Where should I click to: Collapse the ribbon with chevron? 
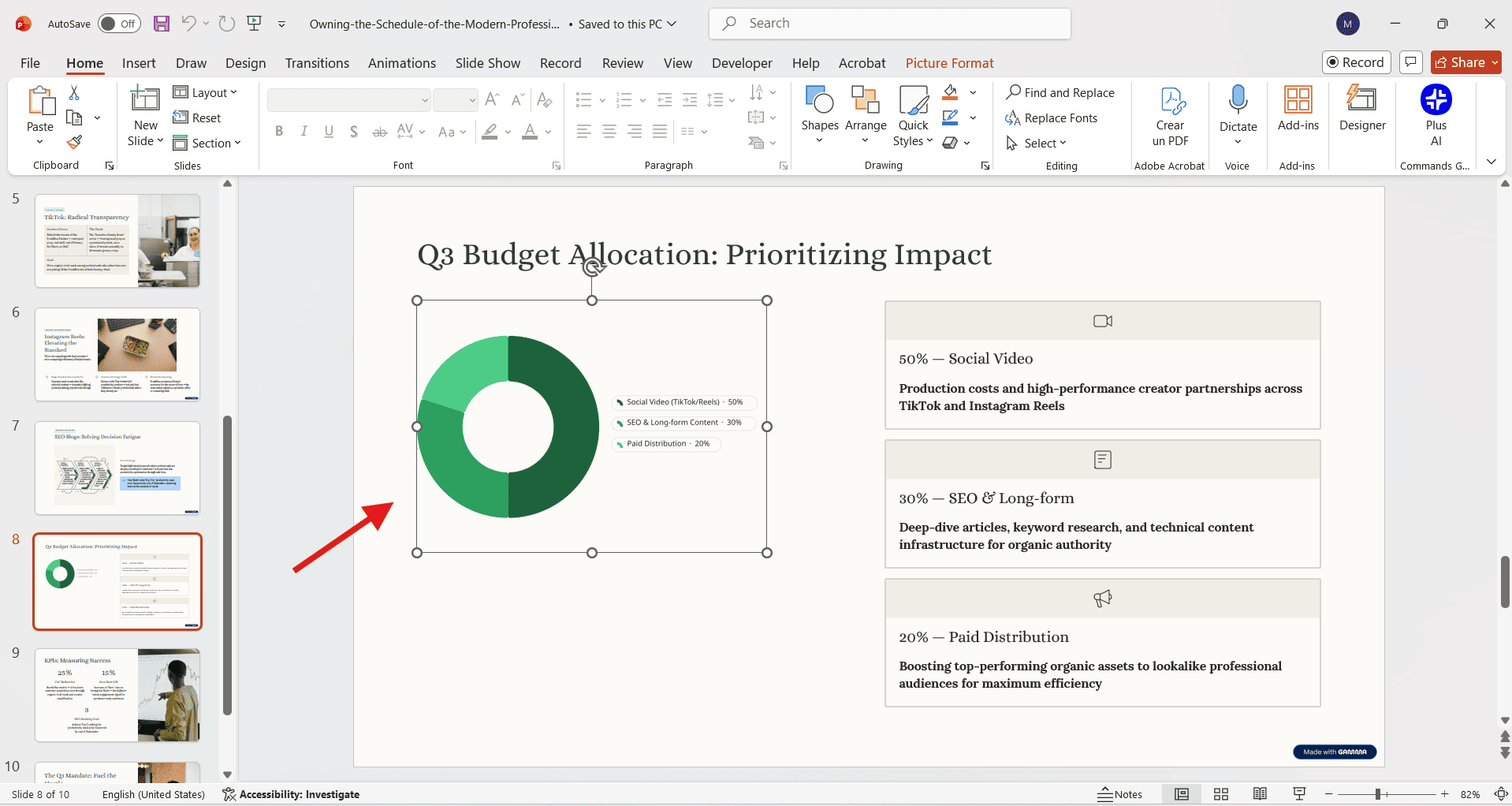[1492, 162]
